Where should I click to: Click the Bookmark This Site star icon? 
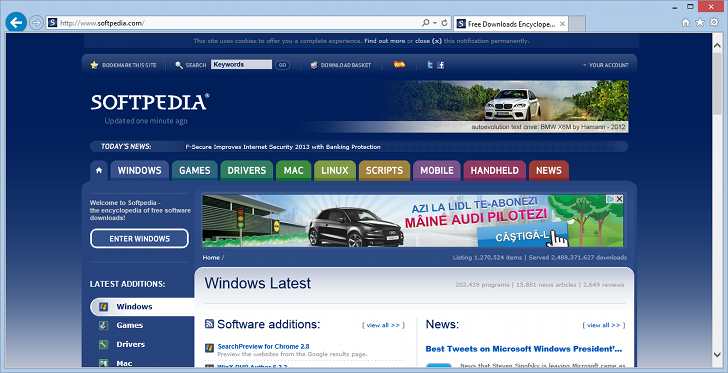[x=94, y=65]
